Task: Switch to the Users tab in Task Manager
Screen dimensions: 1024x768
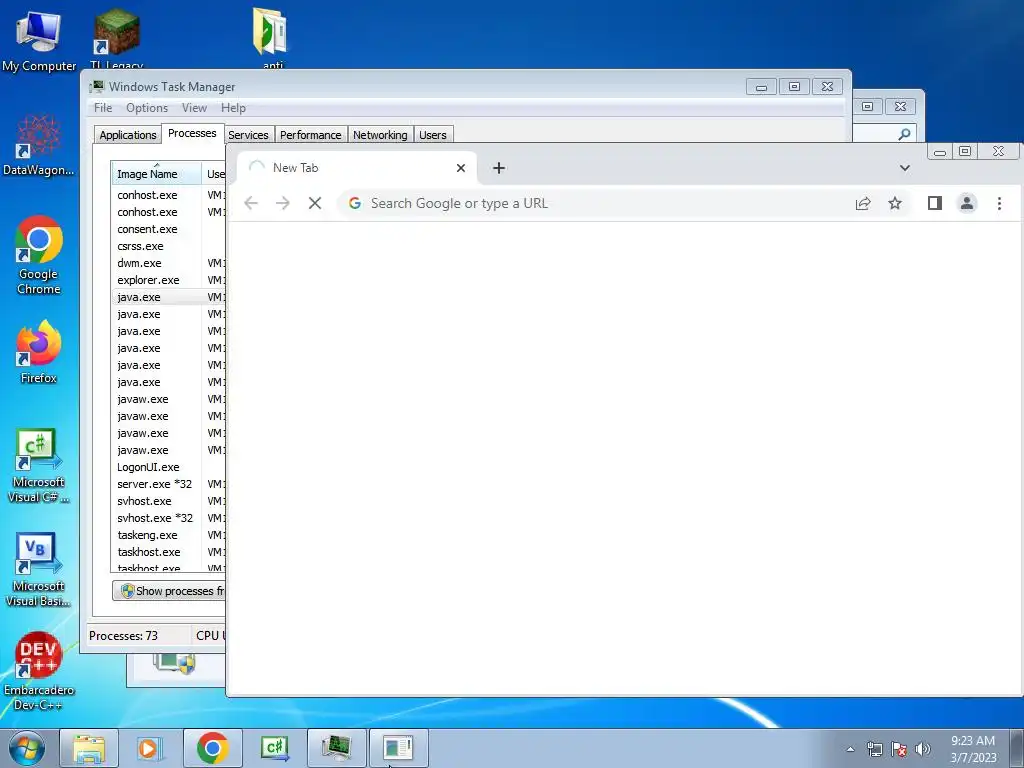Action: (433, 135)
